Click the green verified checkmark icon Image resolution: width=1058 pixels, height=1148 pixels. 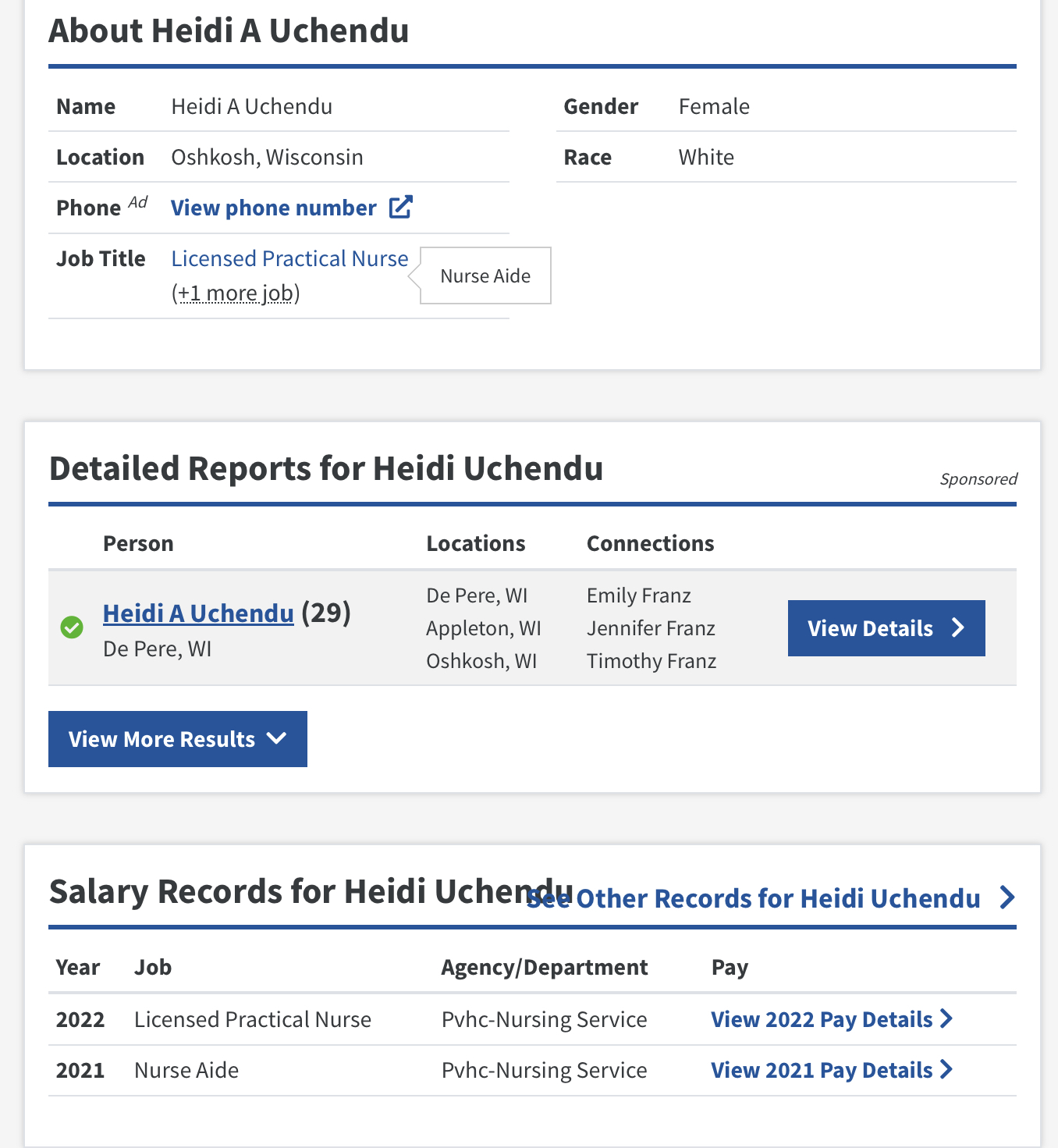click(x=72, y=627)
